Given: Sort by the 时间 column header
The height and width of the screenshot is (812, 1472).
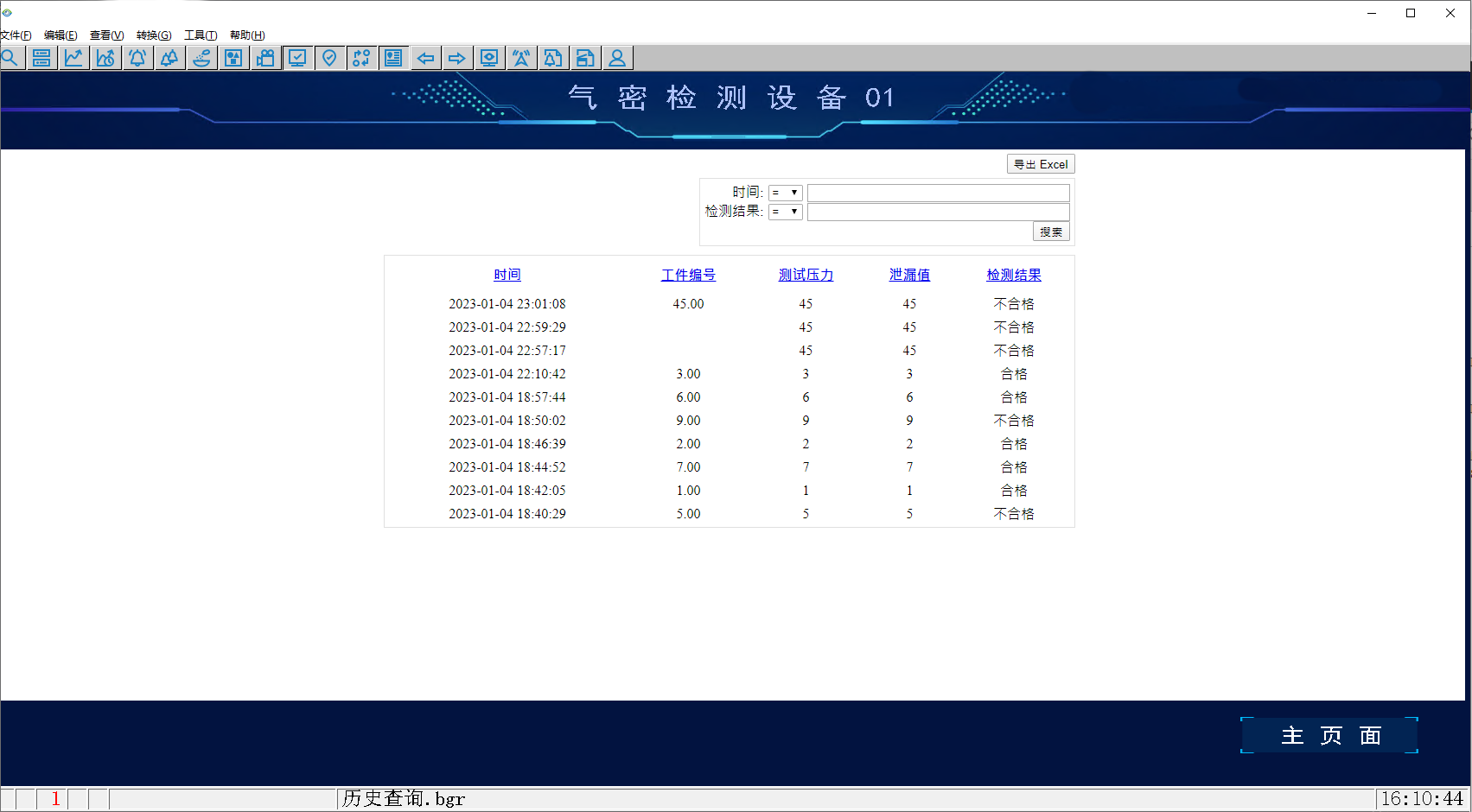Looking at the screenshot, I should click(x=507, y=275).
